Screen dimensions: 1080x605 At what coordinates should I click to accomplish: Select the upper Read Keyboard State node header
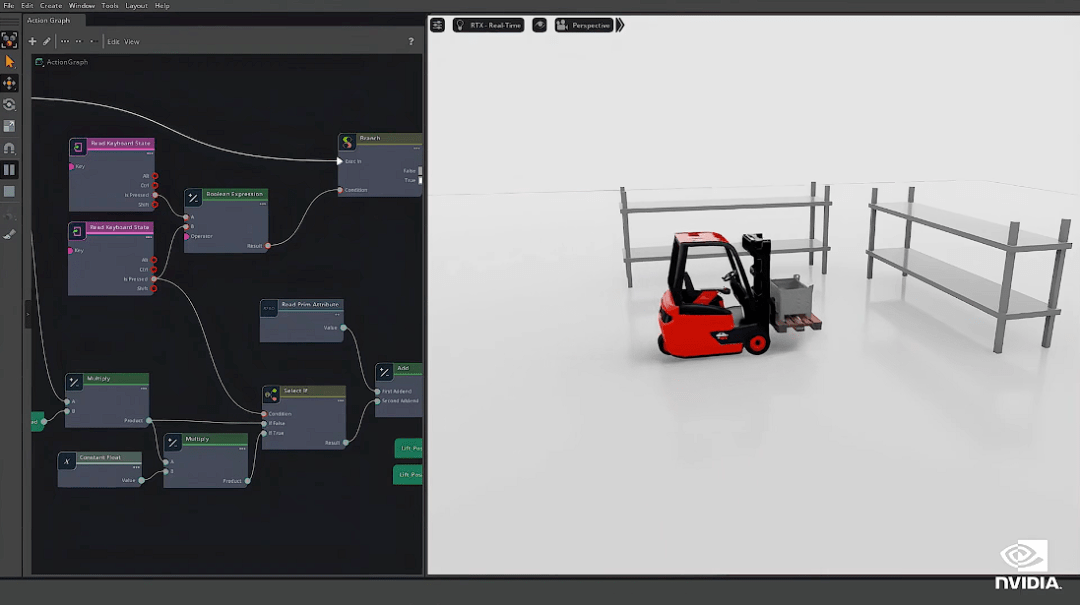[120, 143]
